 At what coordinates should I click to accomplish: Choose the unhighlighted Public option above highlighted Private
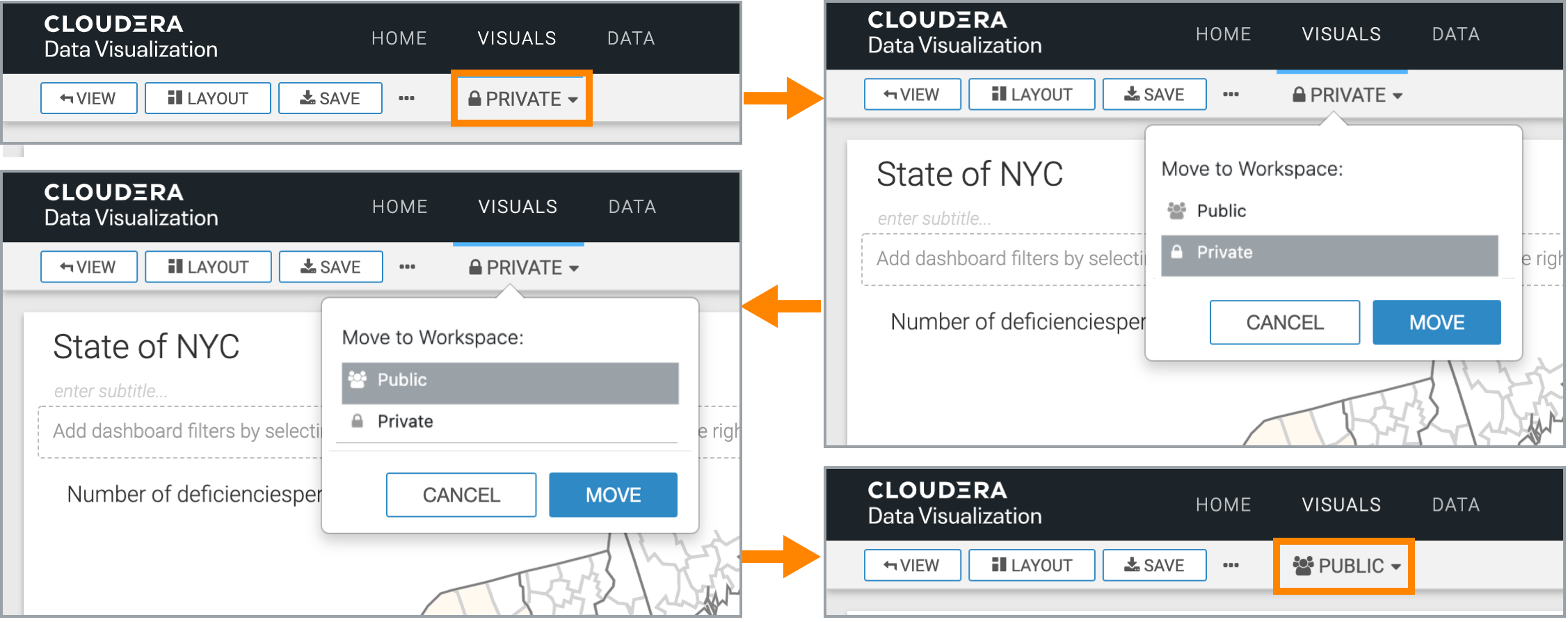click(1221, 211)
